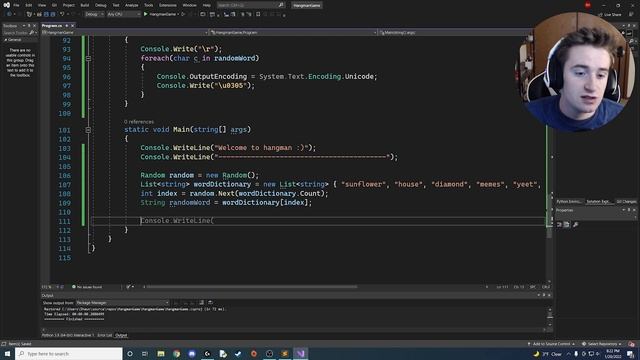Click Select Repository in status bar

pyautogui.click(x=602, y=344)
